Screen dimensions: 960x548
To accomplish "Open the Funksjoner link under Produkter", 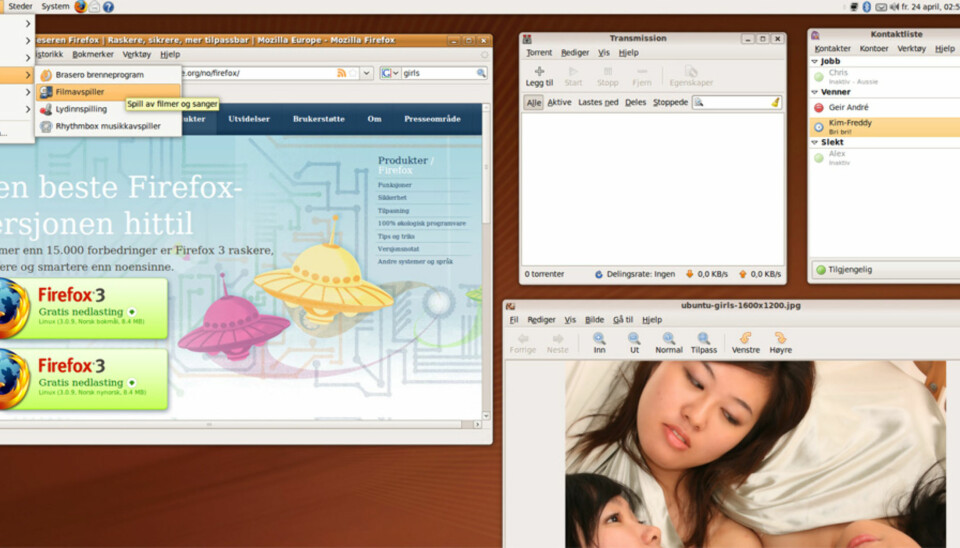I will tap(394, 185).
